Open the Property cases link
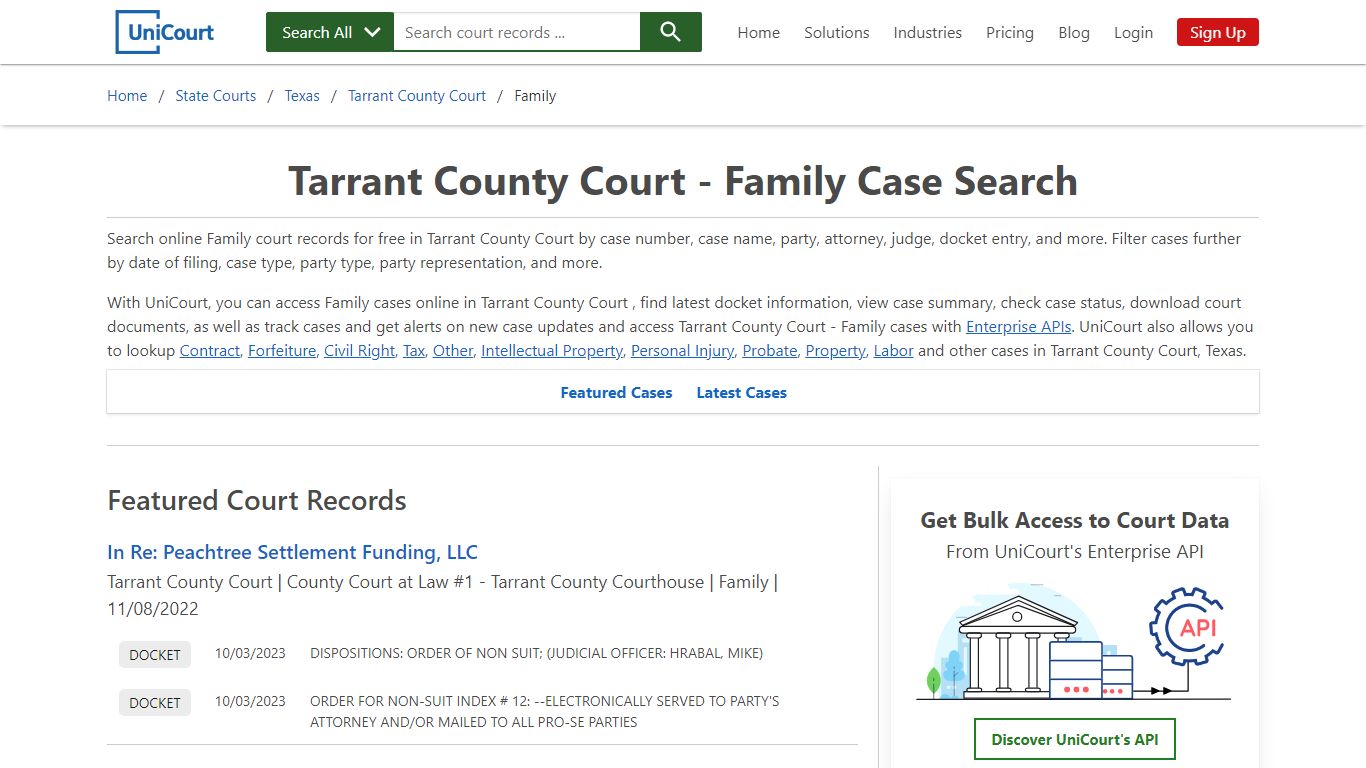Image resolution: width=1366 pixels, height=768 pixels. [x=836, y=351]
